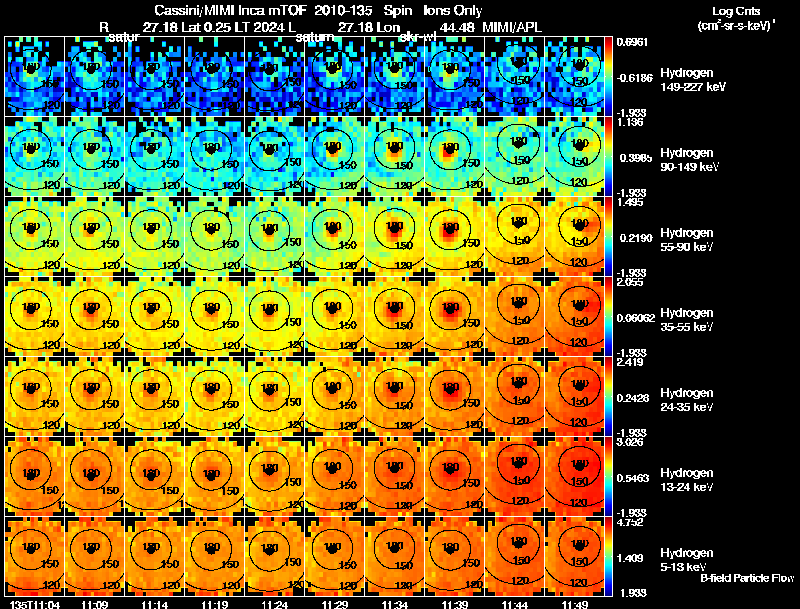800x609 pixels.
Task: Click the color bar for Hydrogen 35-55 keV
Action: [609, 317]
